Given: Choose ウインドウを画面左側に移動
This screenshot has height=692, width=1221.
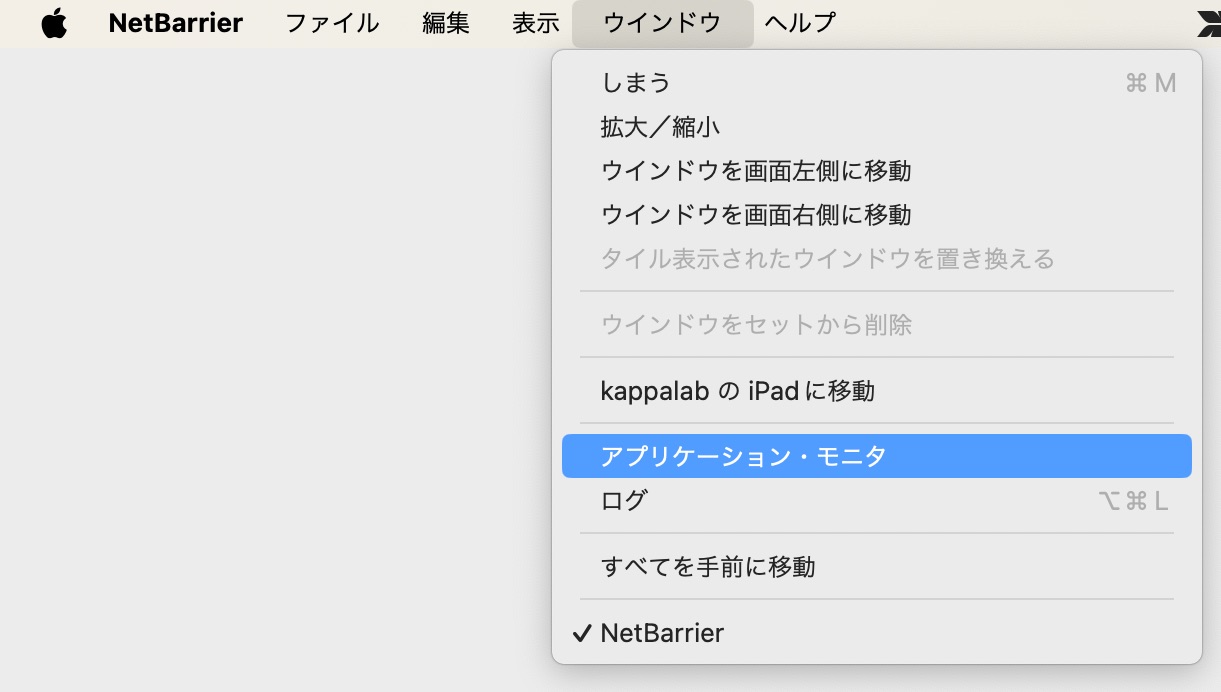Looking at the screenshot, I should [877, 171].
